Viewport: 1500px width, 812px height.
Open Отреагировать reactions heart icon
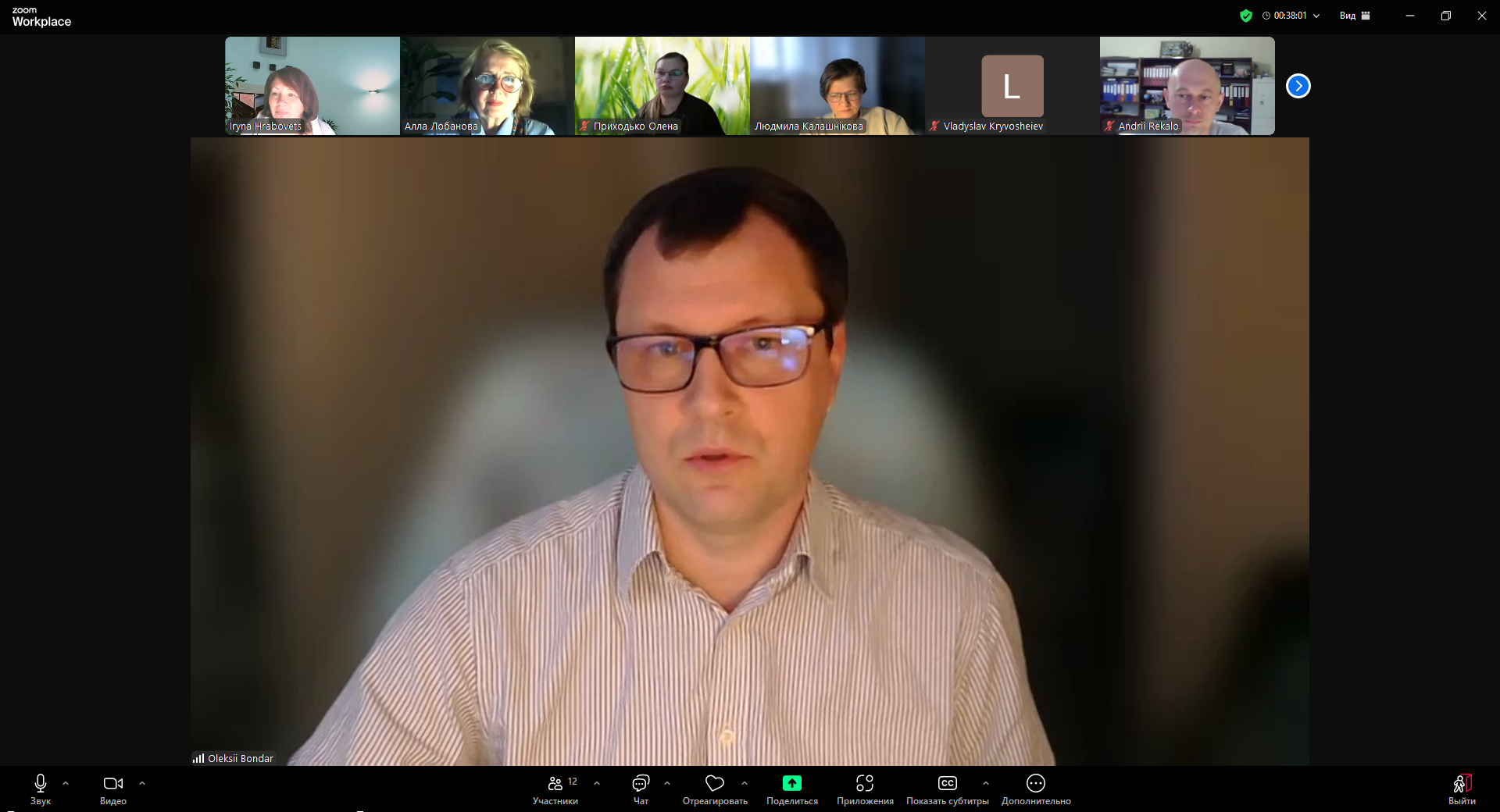[x=715, y=783]
